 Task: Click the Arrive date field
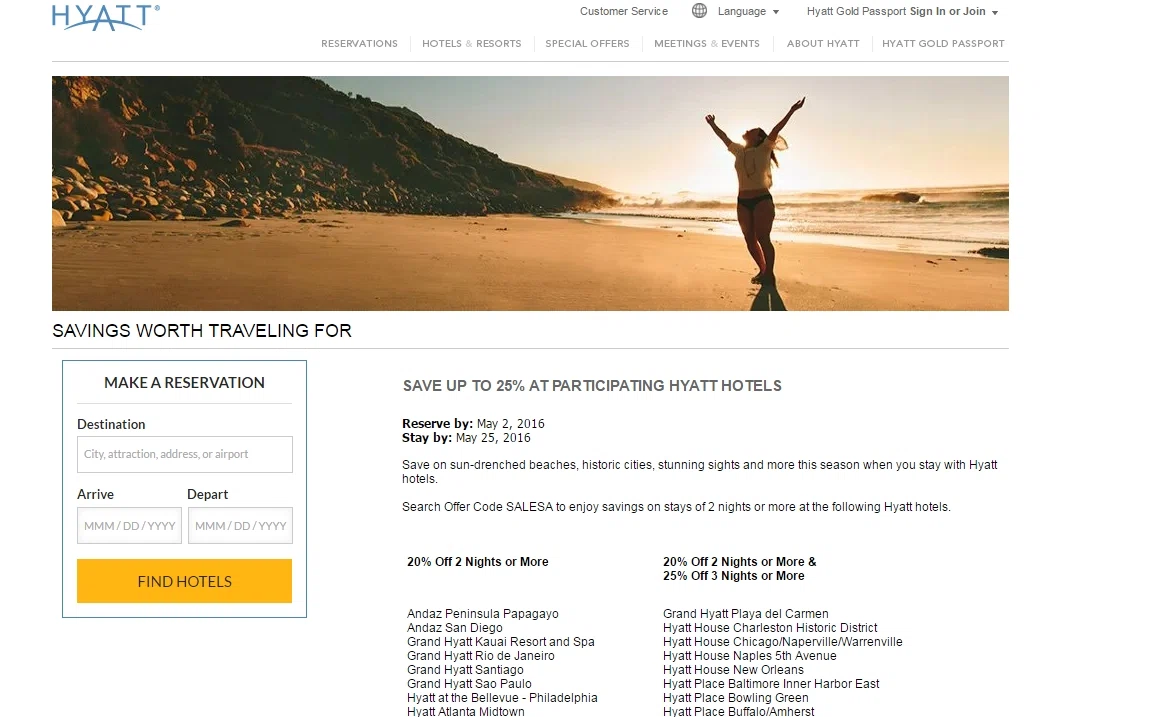coord(130,526)
